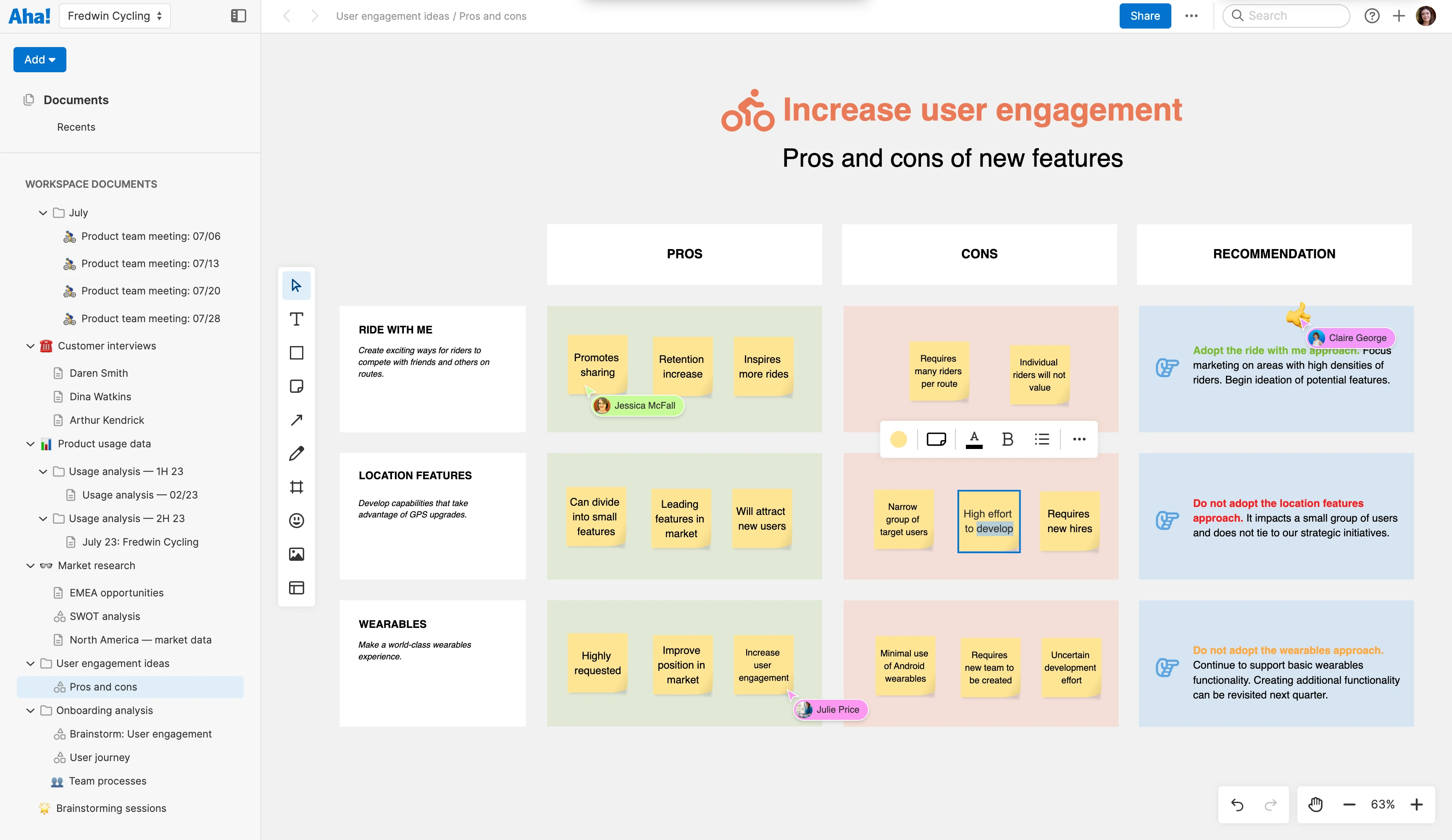Open the yellow sticky note color swatch
This screenshot has width=1452, height=840.
click(898, 440)
